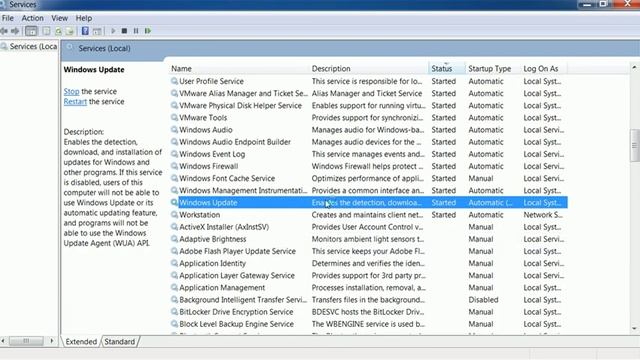Click the Restart Service green icon

point(148,31)
